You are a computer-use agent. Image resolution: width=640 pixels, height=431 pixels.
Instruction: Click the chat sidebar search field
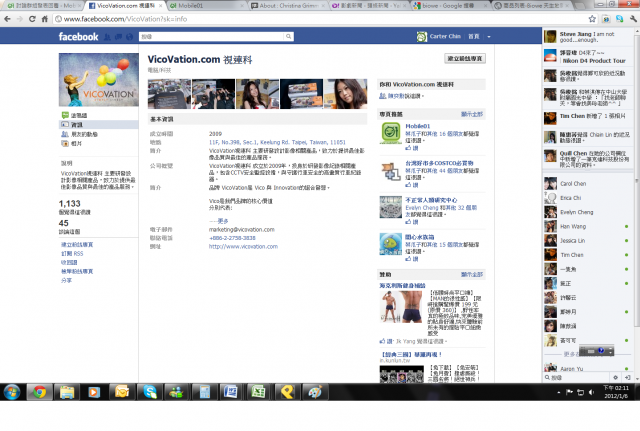(x=578, y=378)
